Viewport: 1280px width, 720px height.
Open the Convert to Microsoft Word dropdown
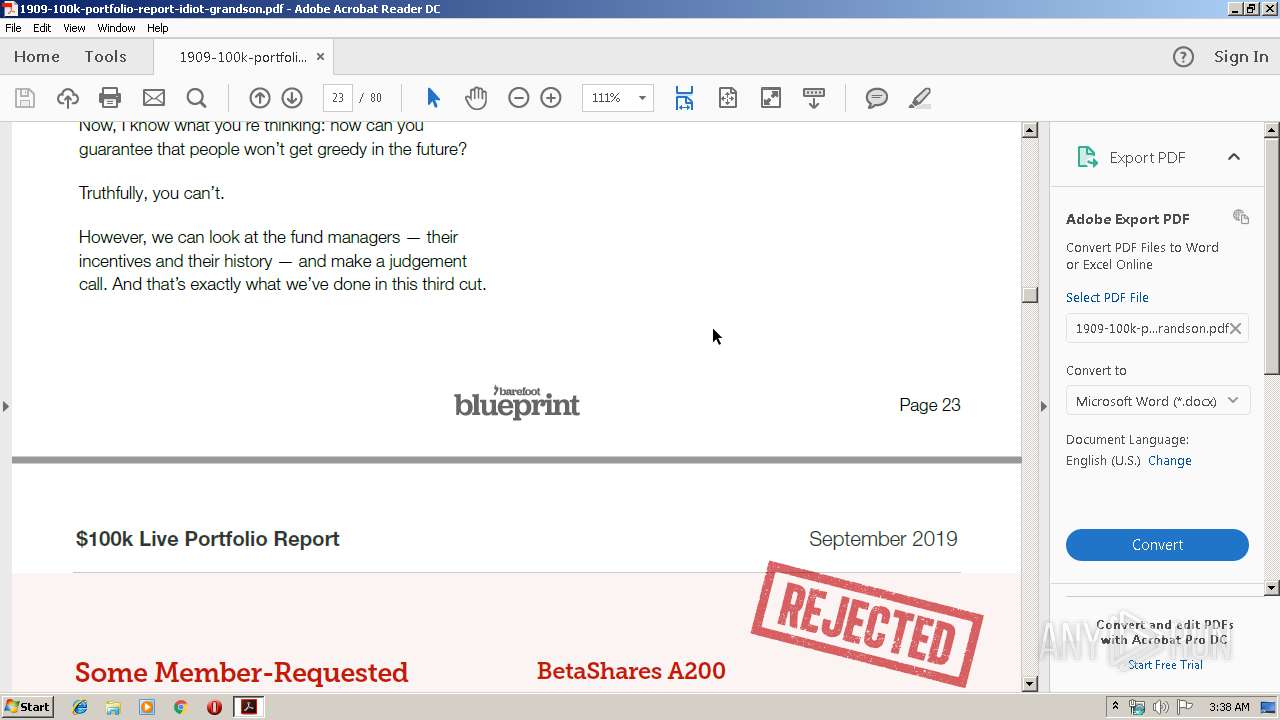[1157, 401]
